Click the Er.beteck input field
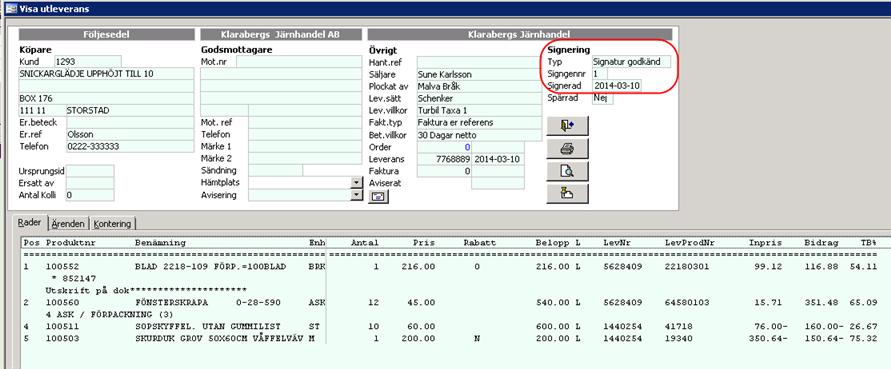This screenshot has width=891, height=369. pyautogui.click(x=130, y=122)
